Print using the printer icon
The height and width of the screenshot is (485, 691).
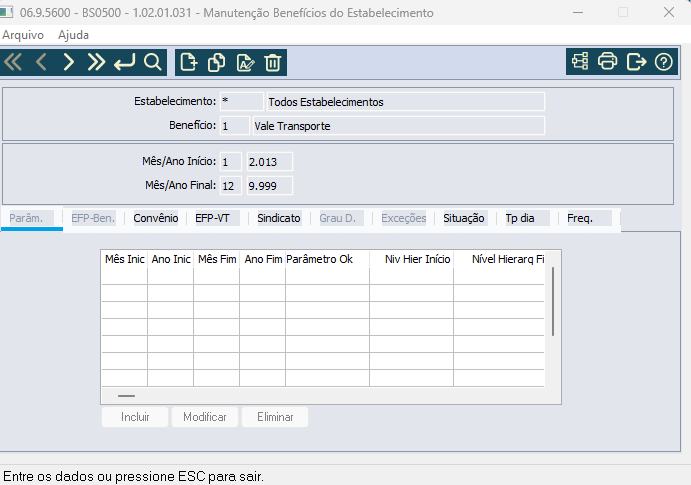point(607,61)
